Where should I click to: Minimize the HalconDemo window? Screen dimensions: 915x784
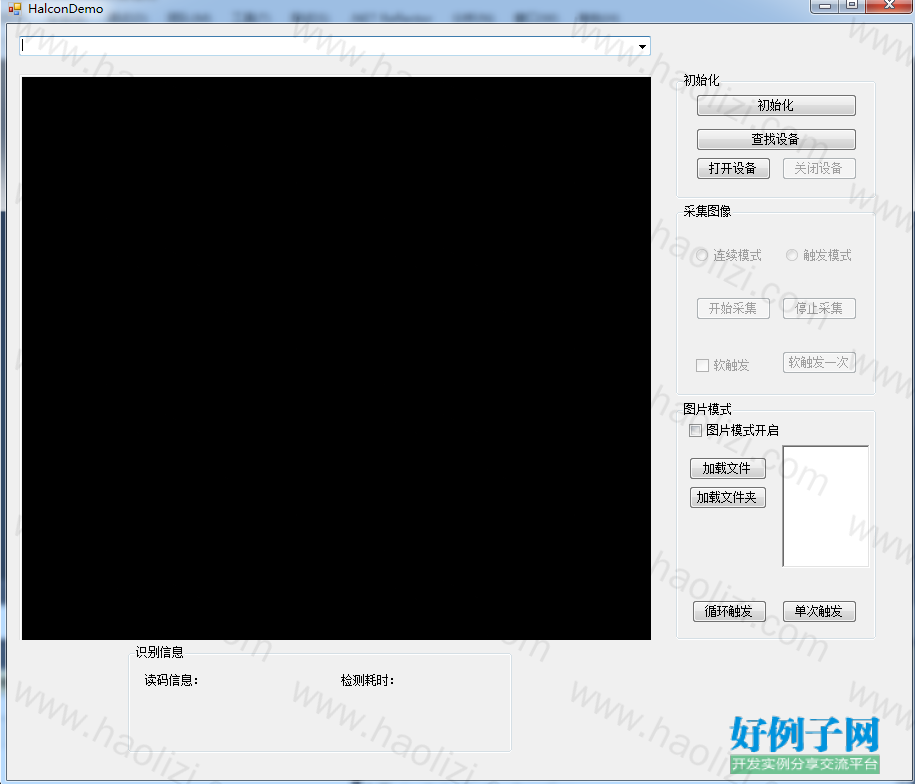pos(825,6)
